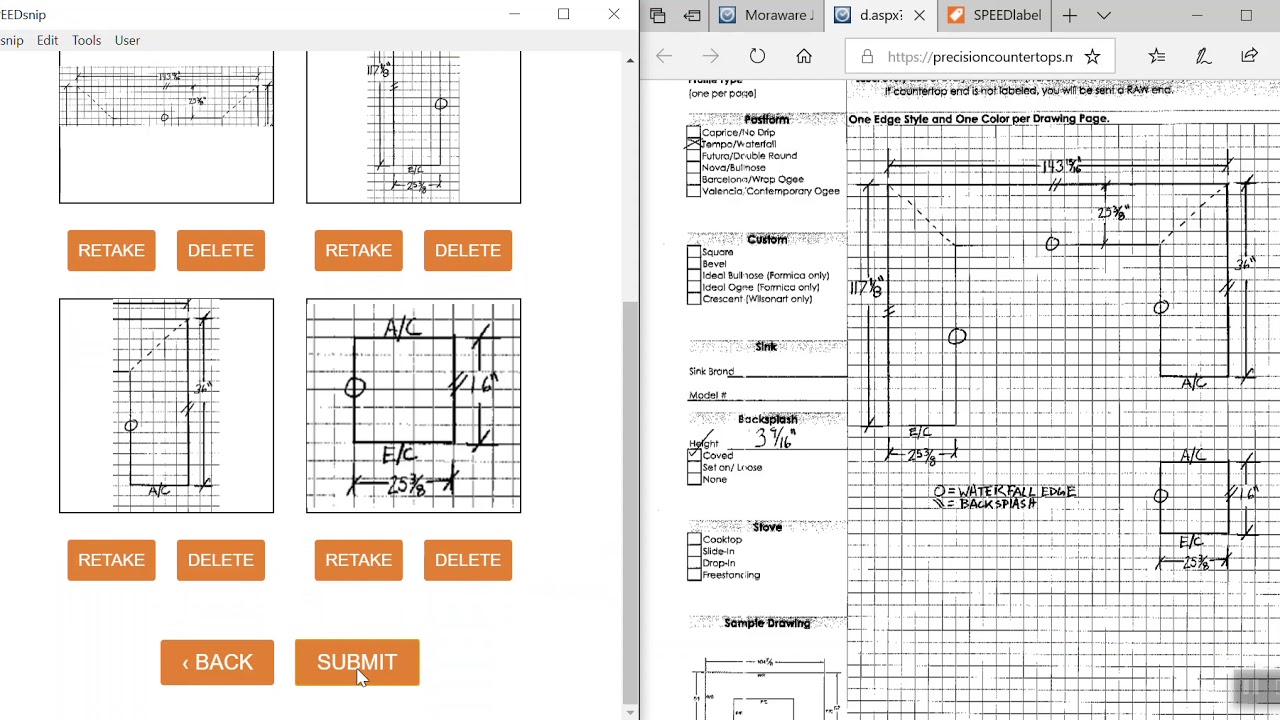Click the BACK button
The height and width of the screenshot is (720, 1280).
217,662
